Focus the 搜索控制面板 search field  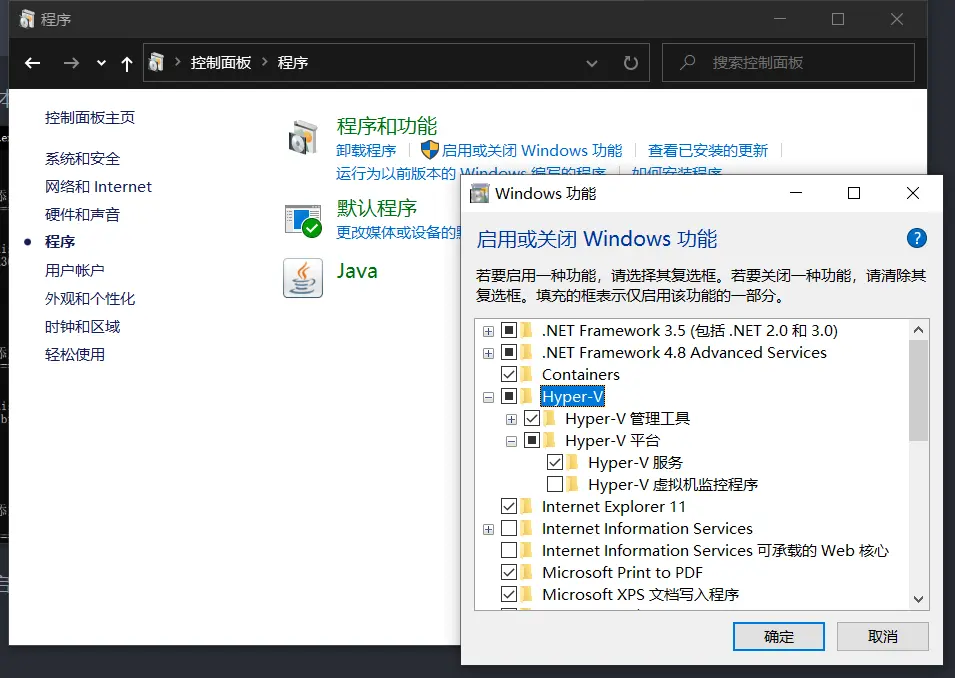point(788,62)
